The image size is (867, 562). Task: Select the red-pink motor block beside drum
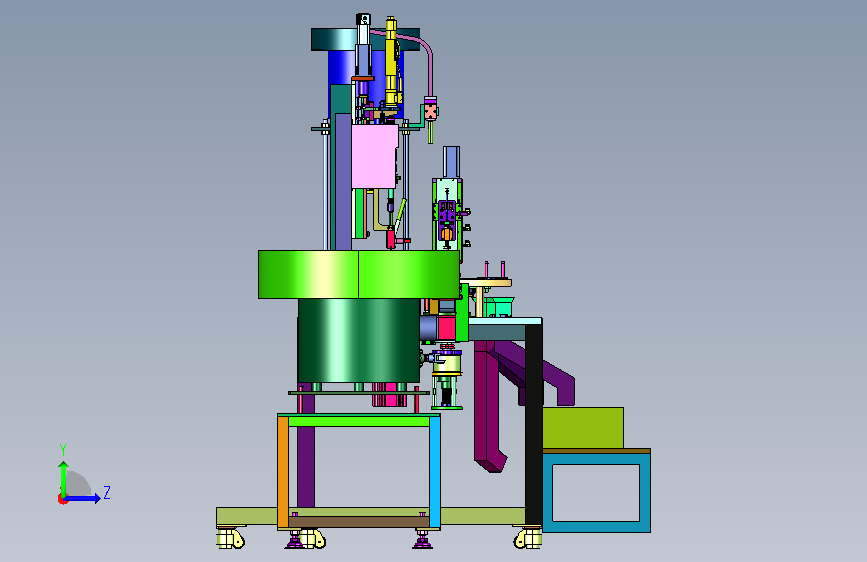point(446,328)
